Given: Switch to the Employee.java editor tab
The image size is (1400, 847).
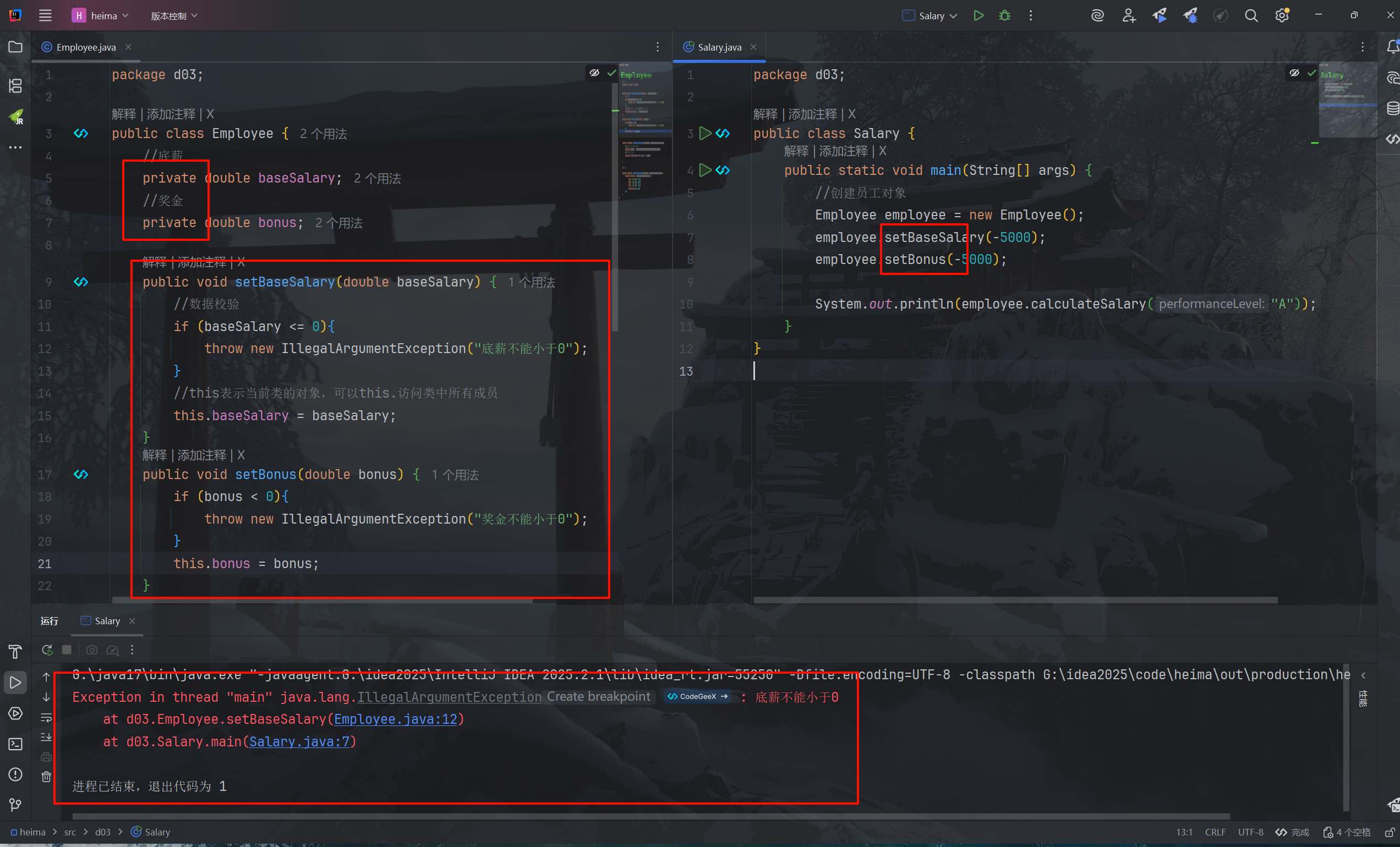Looking at the screenshot, I should point(86,47).
